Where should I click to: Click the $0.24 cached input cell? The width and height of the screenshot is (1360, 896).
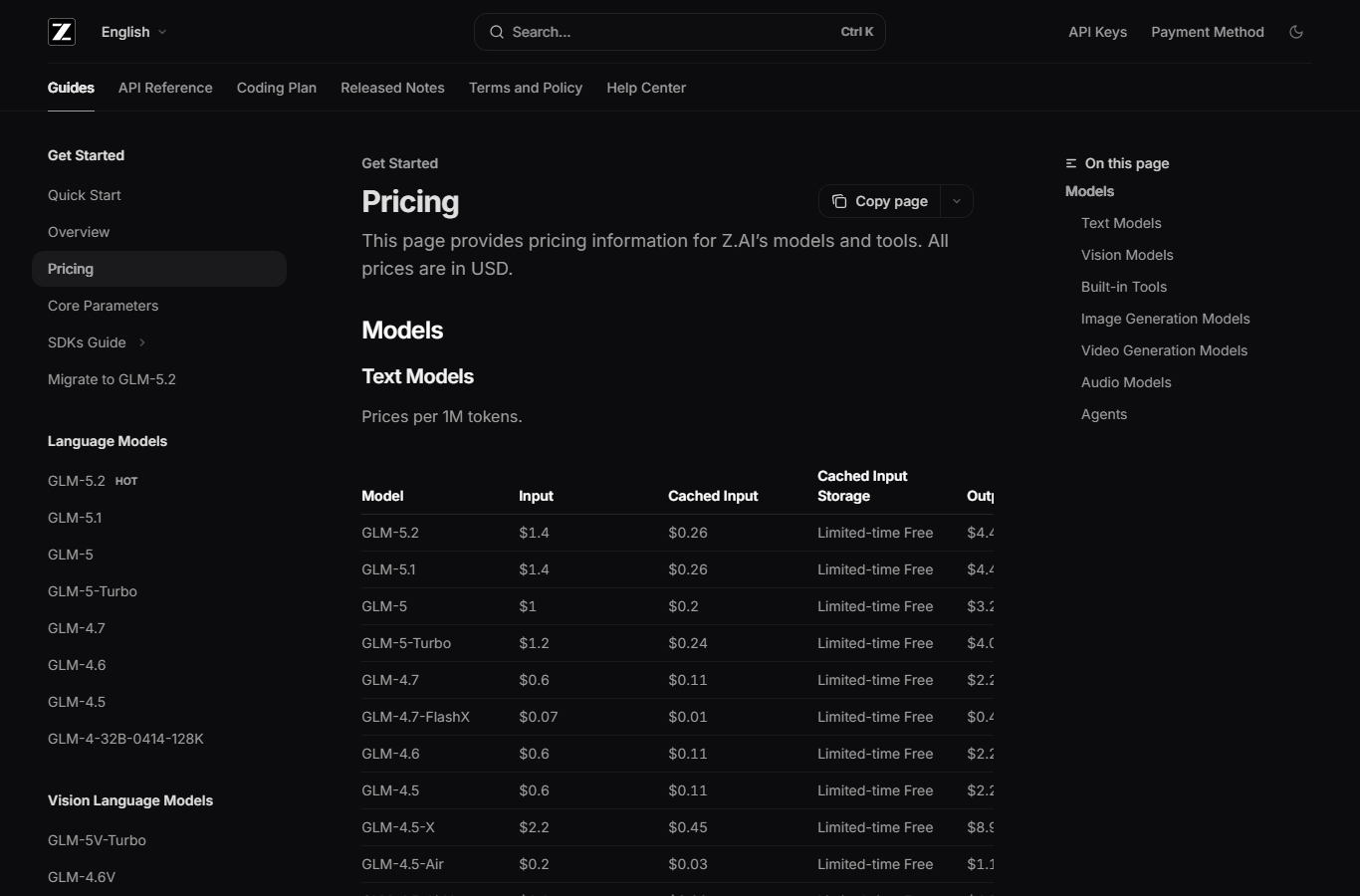point(688,643)
